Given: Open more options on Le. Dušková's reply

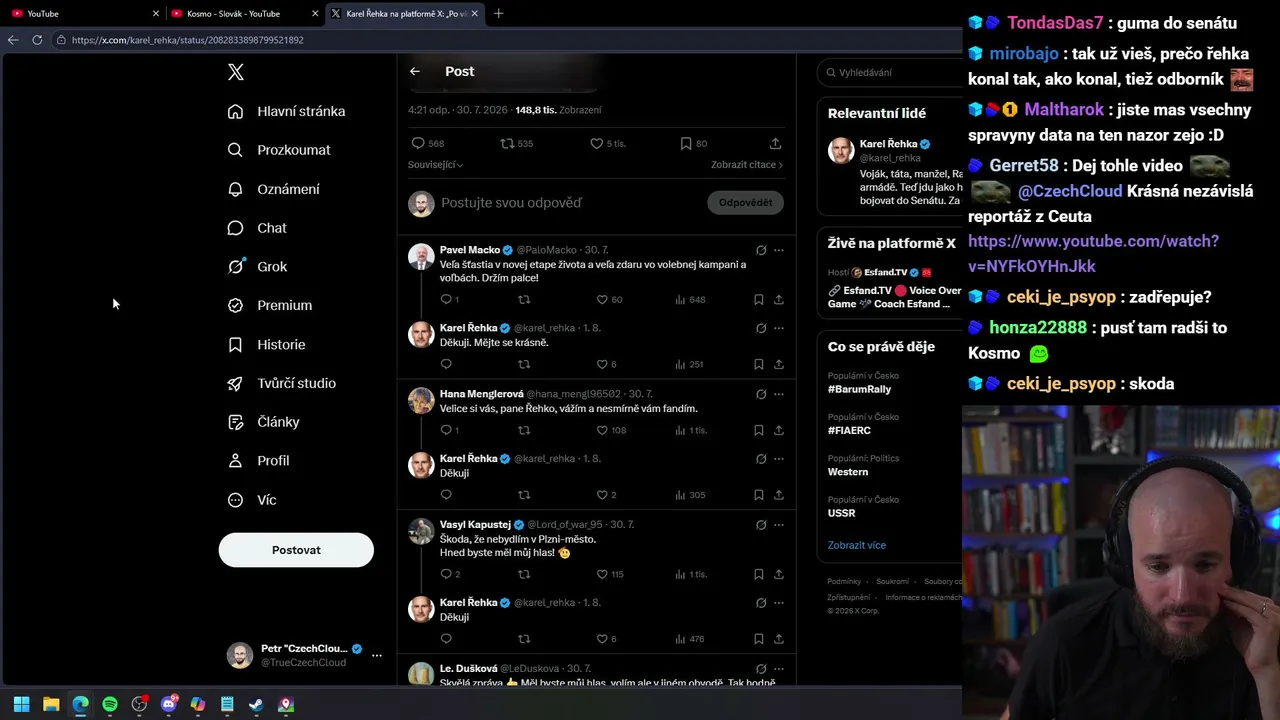Looking at the screenshot, I should pos(779,668).
